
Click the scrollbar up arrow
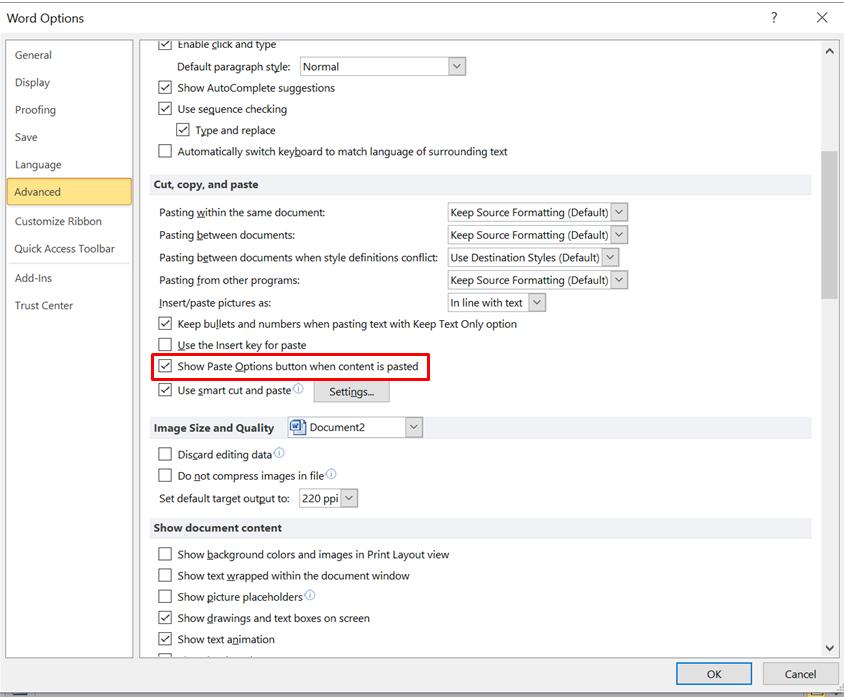(829, 52)
